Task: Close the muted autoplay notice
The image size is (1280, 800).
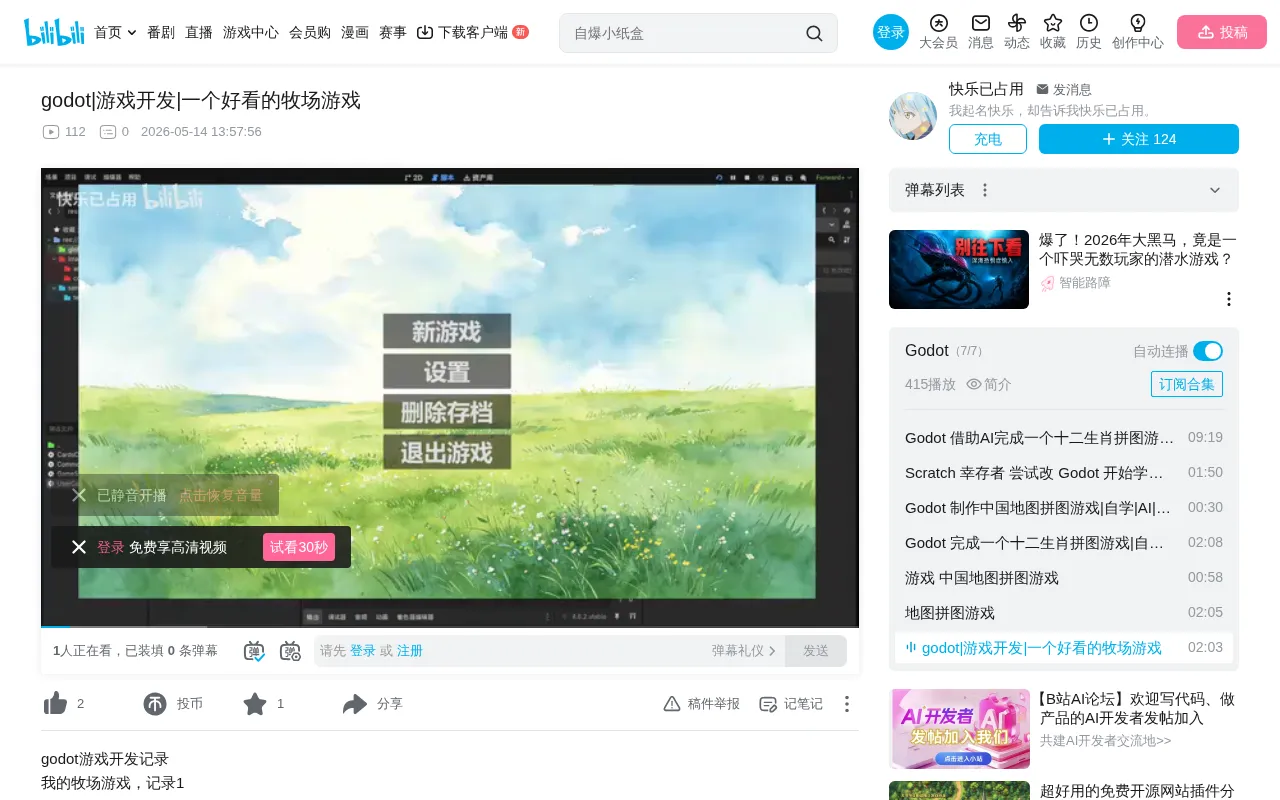Action: pos(79,495)
